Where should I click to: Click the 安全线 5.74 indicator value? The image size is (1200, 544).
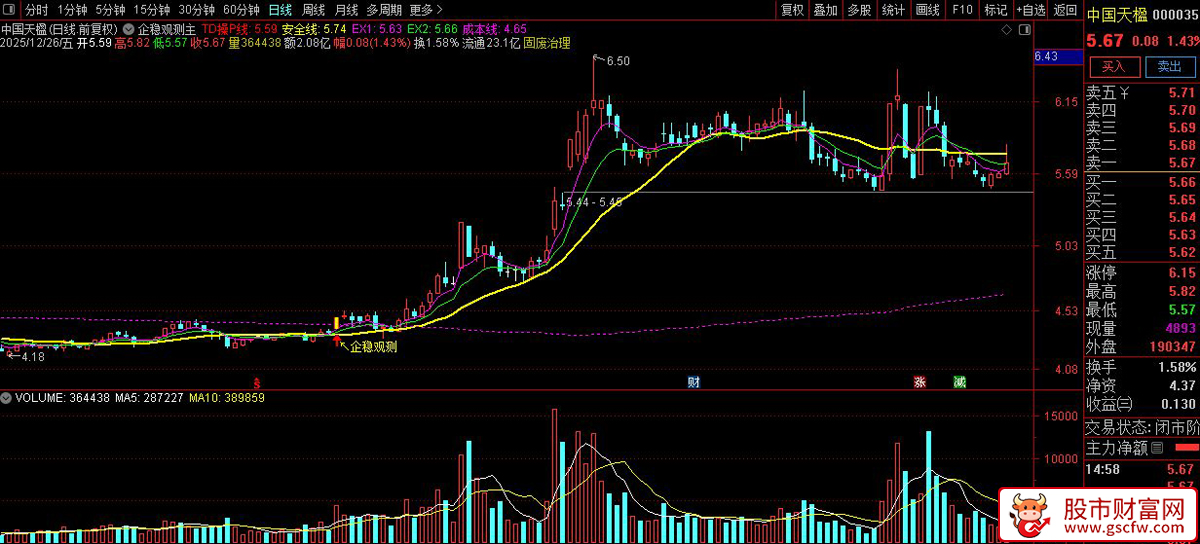(314, 28)
